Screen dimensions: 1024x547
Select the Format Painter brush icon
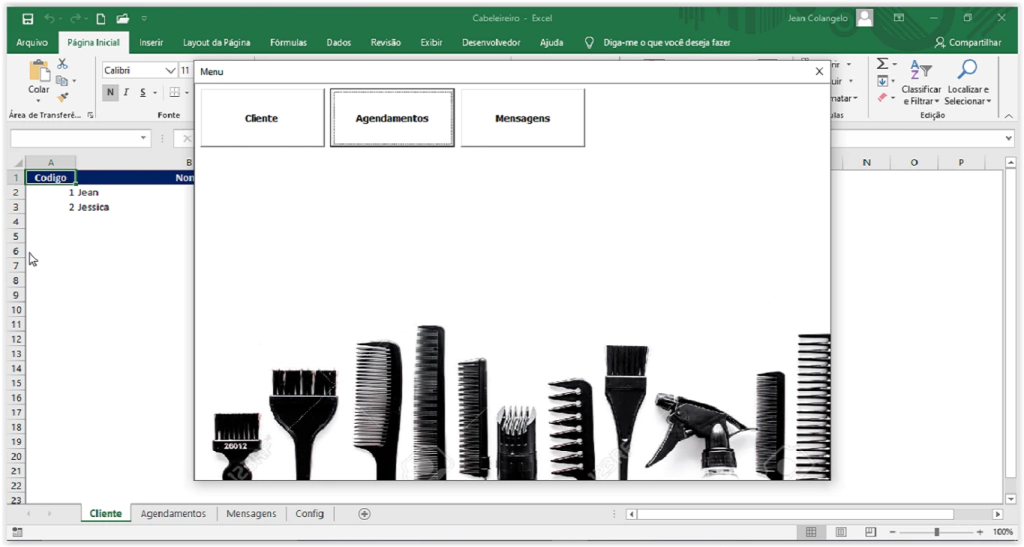(62, 97)
